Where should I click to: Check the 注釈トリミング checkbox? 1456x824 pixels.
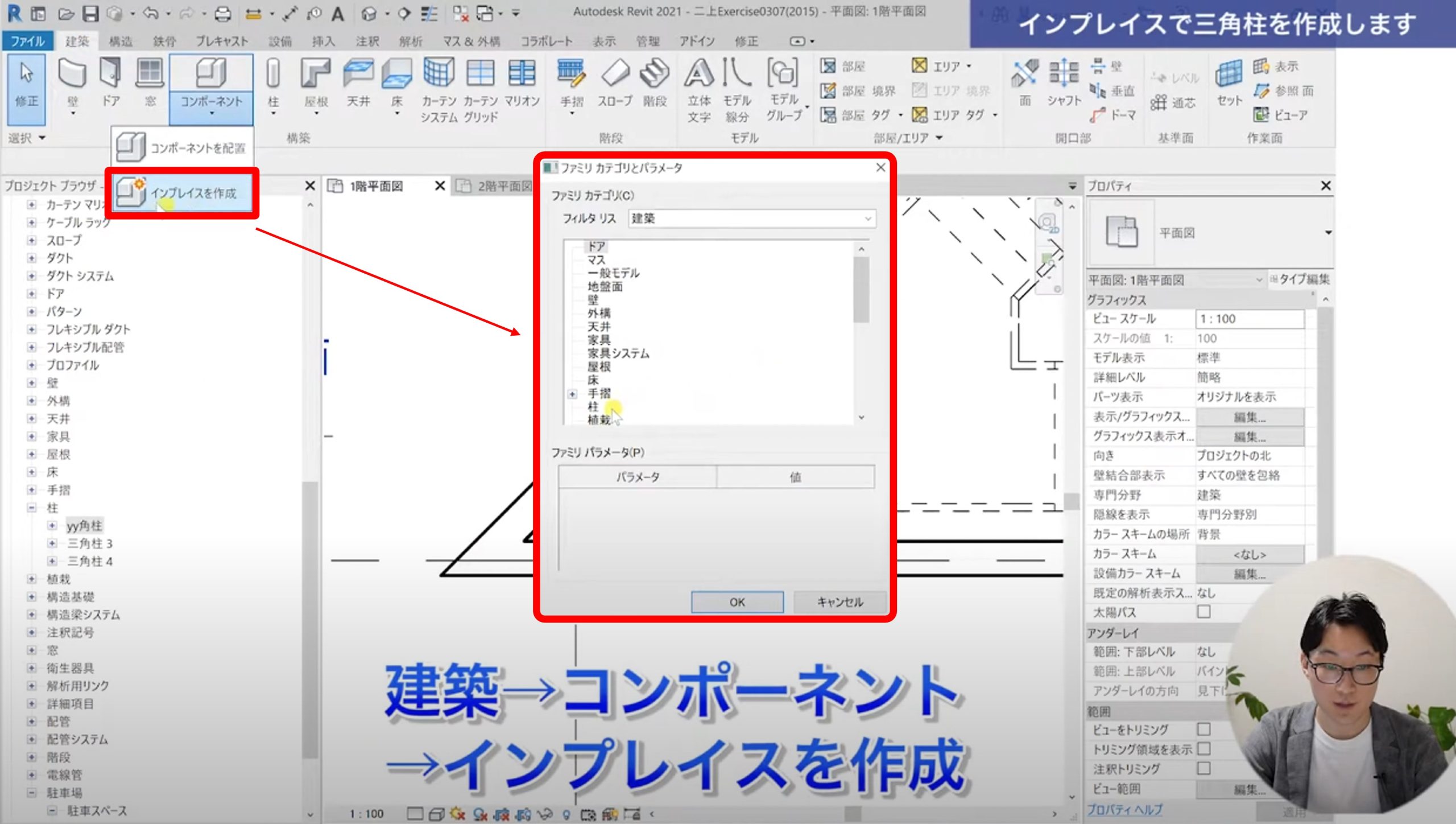coord(1203,769)
